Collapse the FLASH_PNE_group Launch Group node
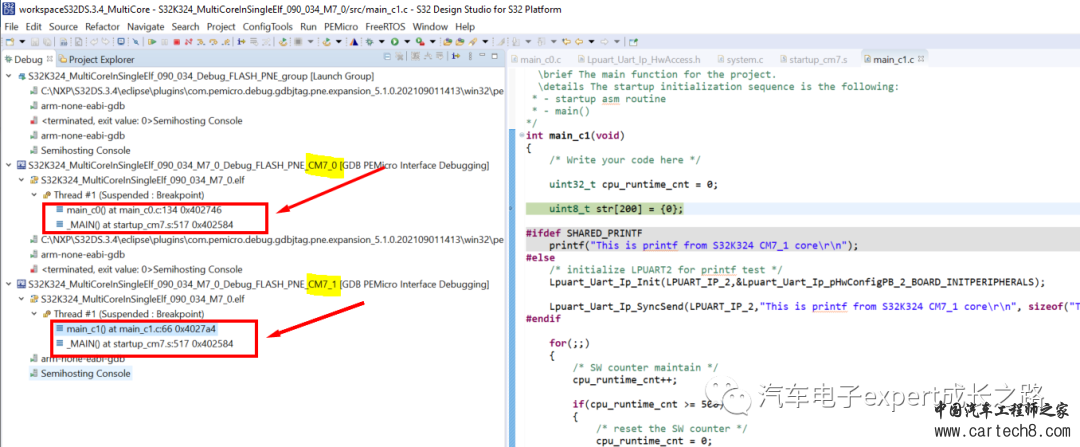1080x447 pixels. [x=8, y=76]
